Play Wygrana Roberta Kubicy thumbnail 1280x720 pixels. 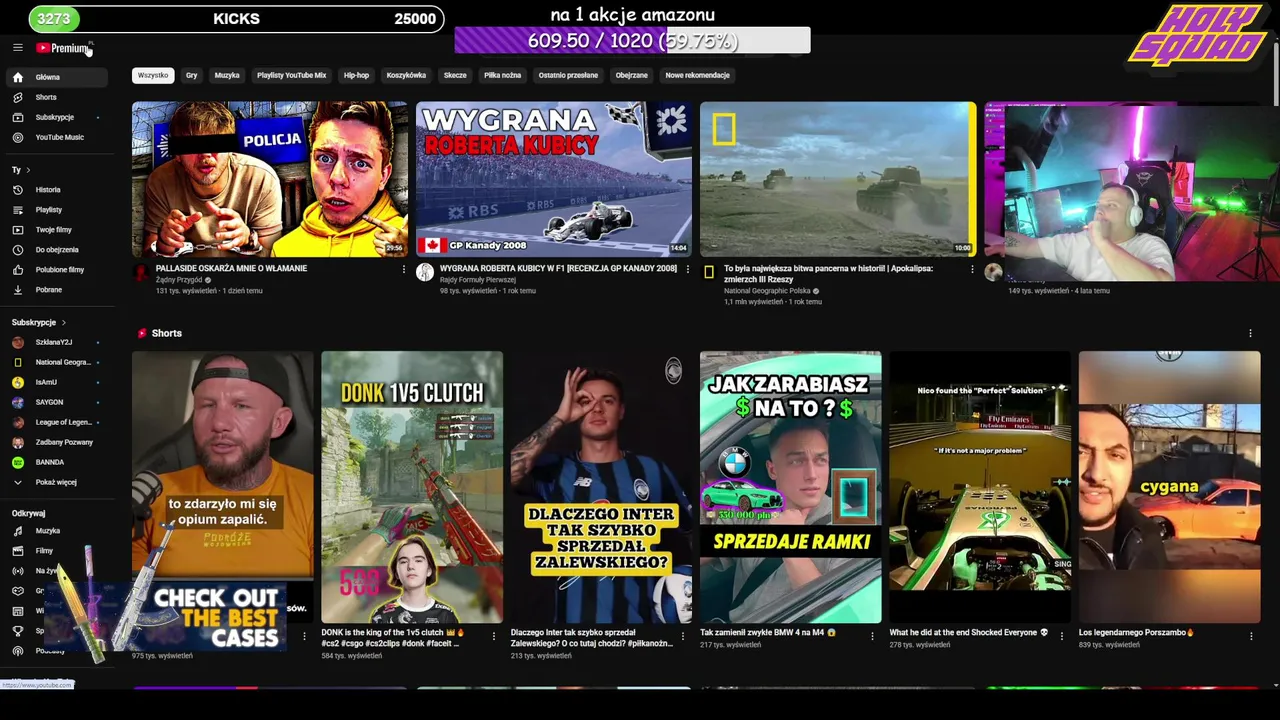[554, 179]
